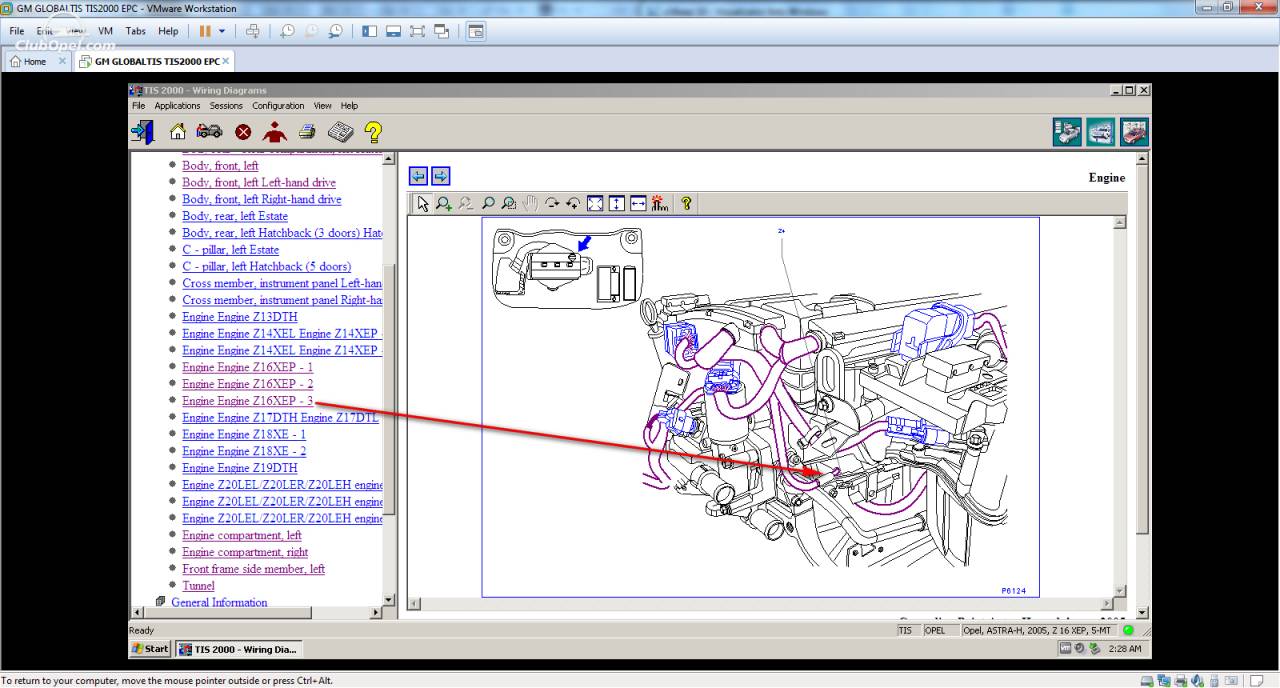Click the Start button in guest taskbar

point(150,649)
